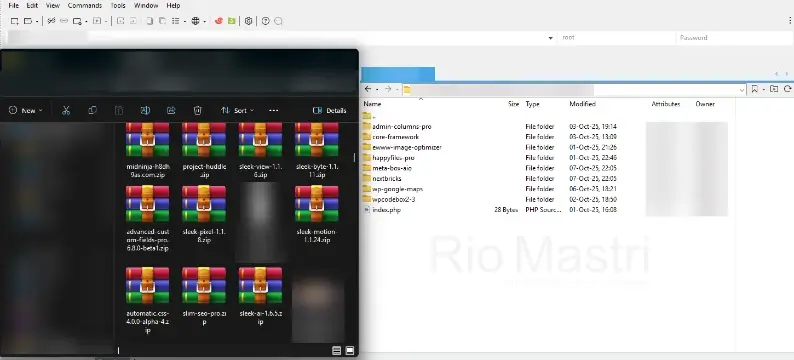This screenshot has height=360, width=794.
Task: Select the meta-box-aio folder
Action: point(387,168)
